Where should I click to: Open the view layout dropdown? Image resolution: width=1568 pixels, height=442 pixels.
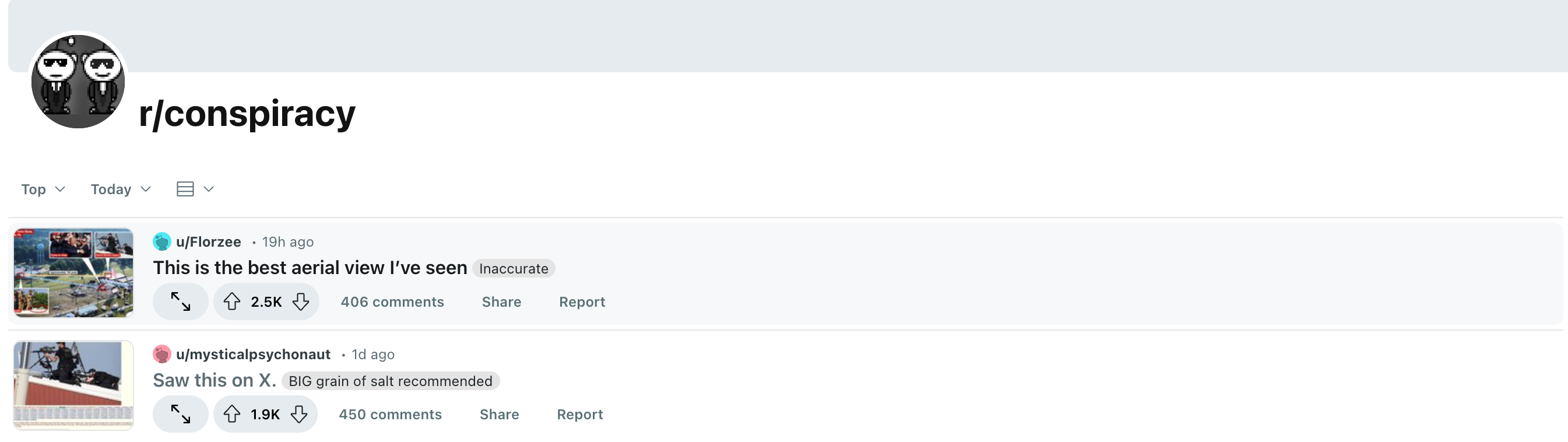[195, 190]
